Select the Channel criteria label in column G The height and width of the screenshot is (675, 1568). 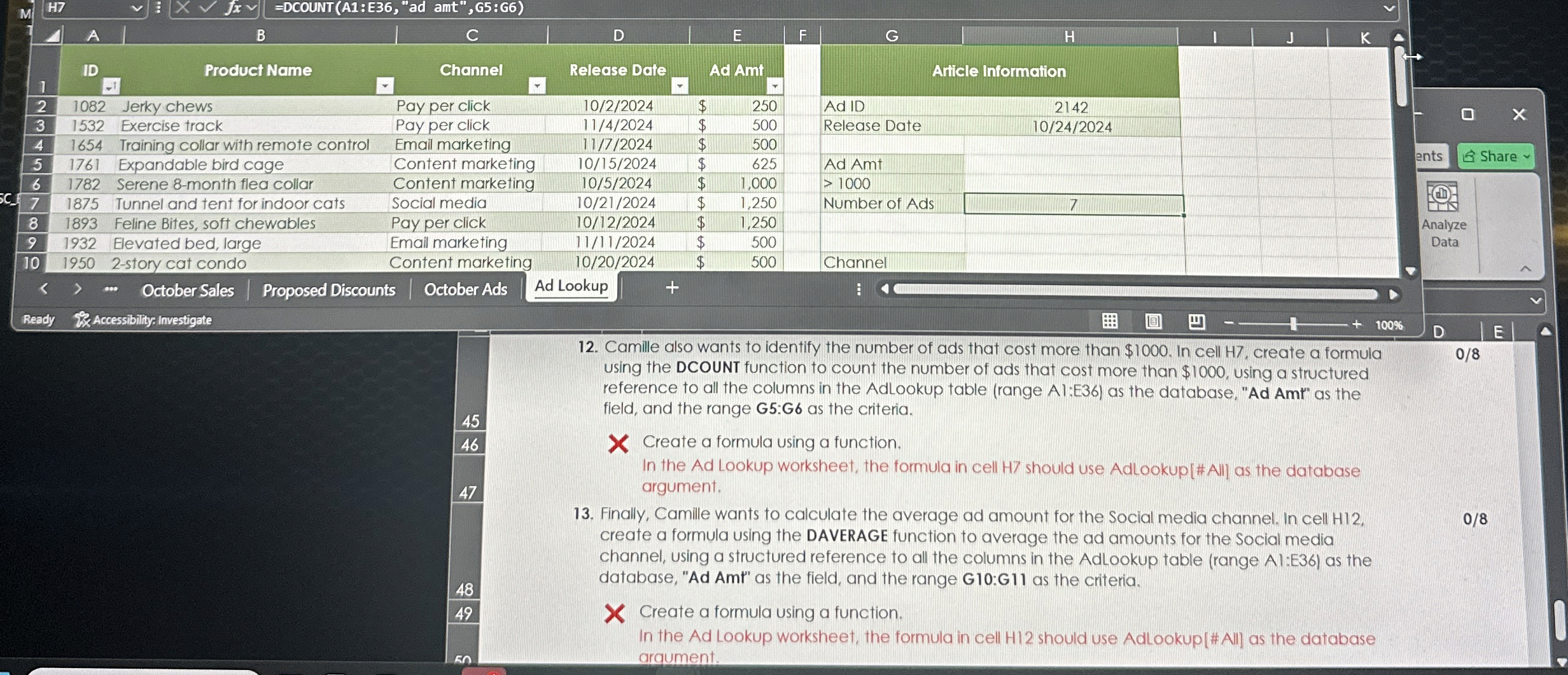[893, 263]
